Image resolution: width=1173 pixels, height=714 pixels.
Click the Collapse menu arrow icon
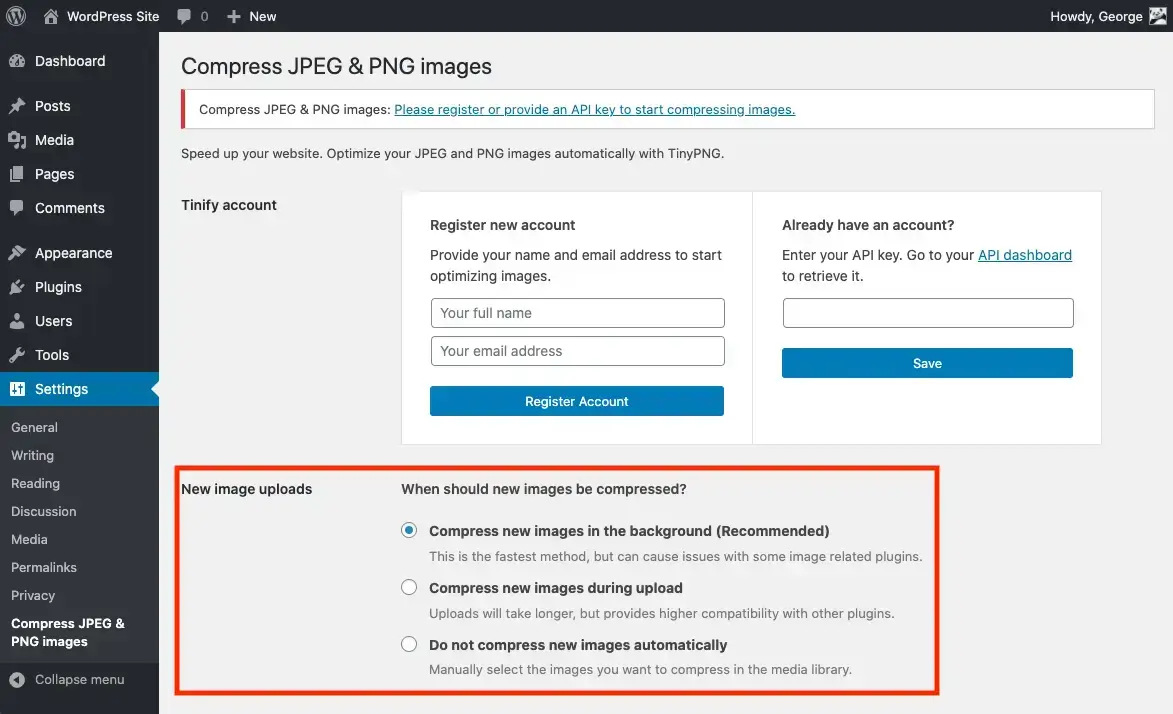(x=17, y=680)
